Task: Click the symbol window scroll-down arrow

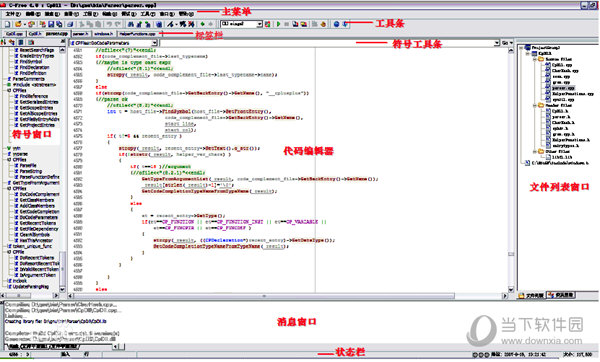Action: click(x=62, y=290)
